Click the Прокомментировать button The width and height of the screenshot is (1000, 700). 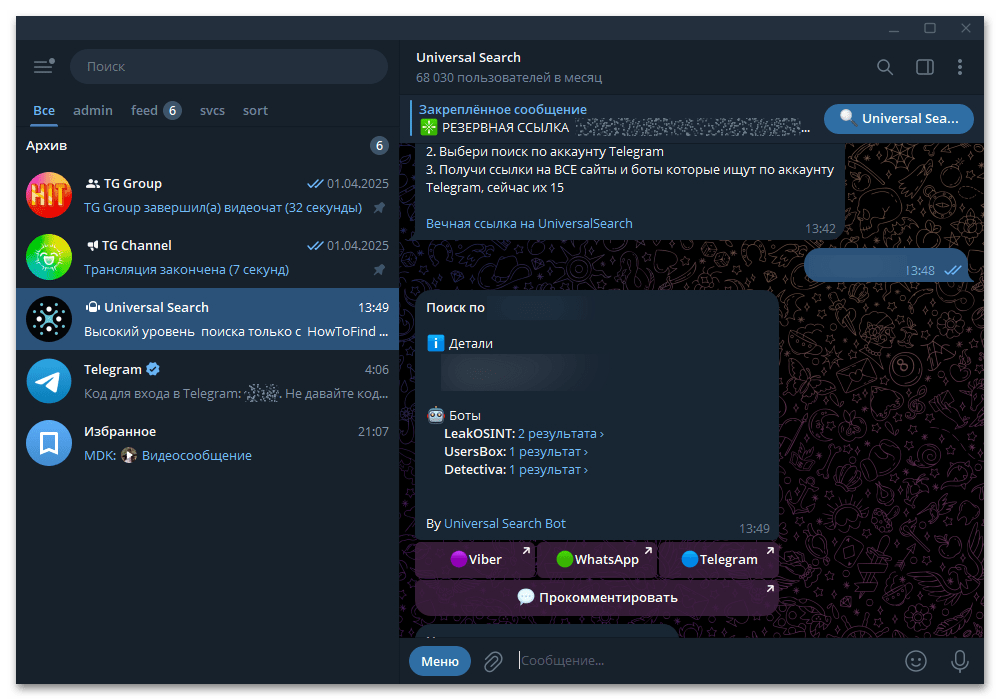597,597
